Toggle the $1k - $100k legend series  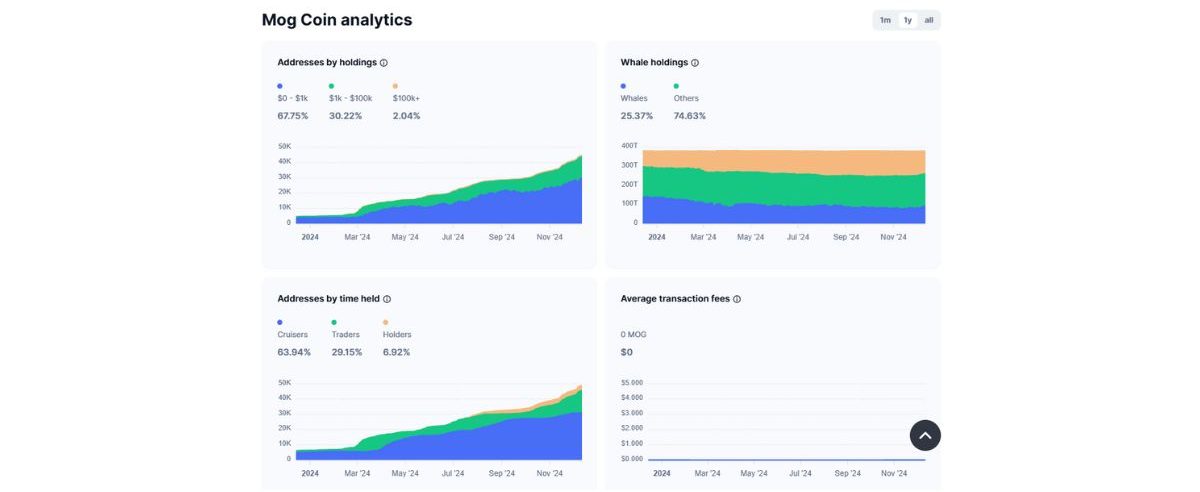[350, 98]
